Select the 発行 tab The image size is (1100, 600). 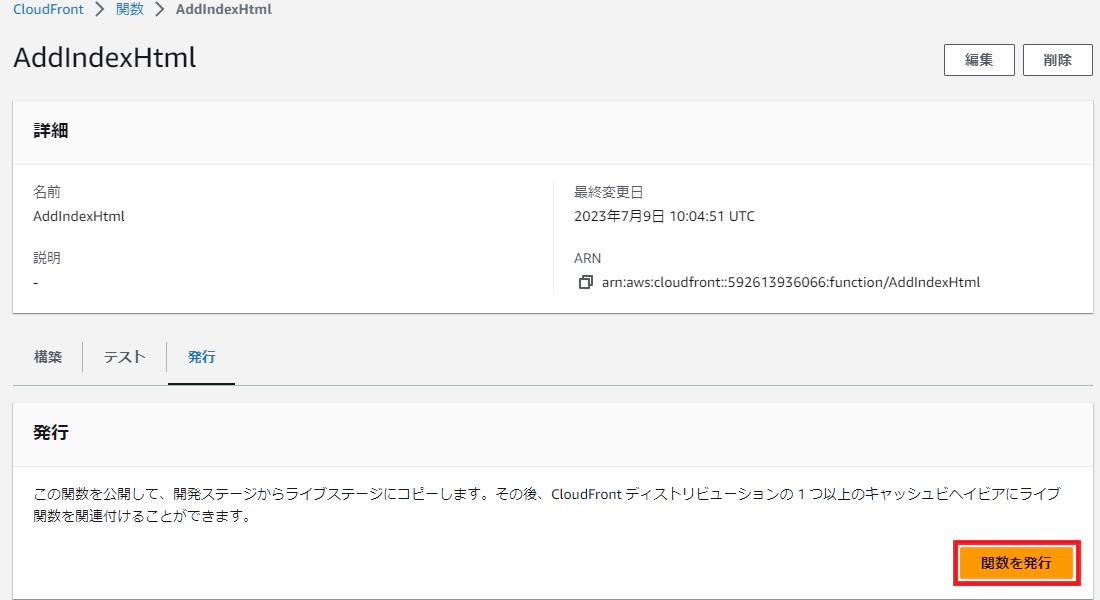pos(202,357)
